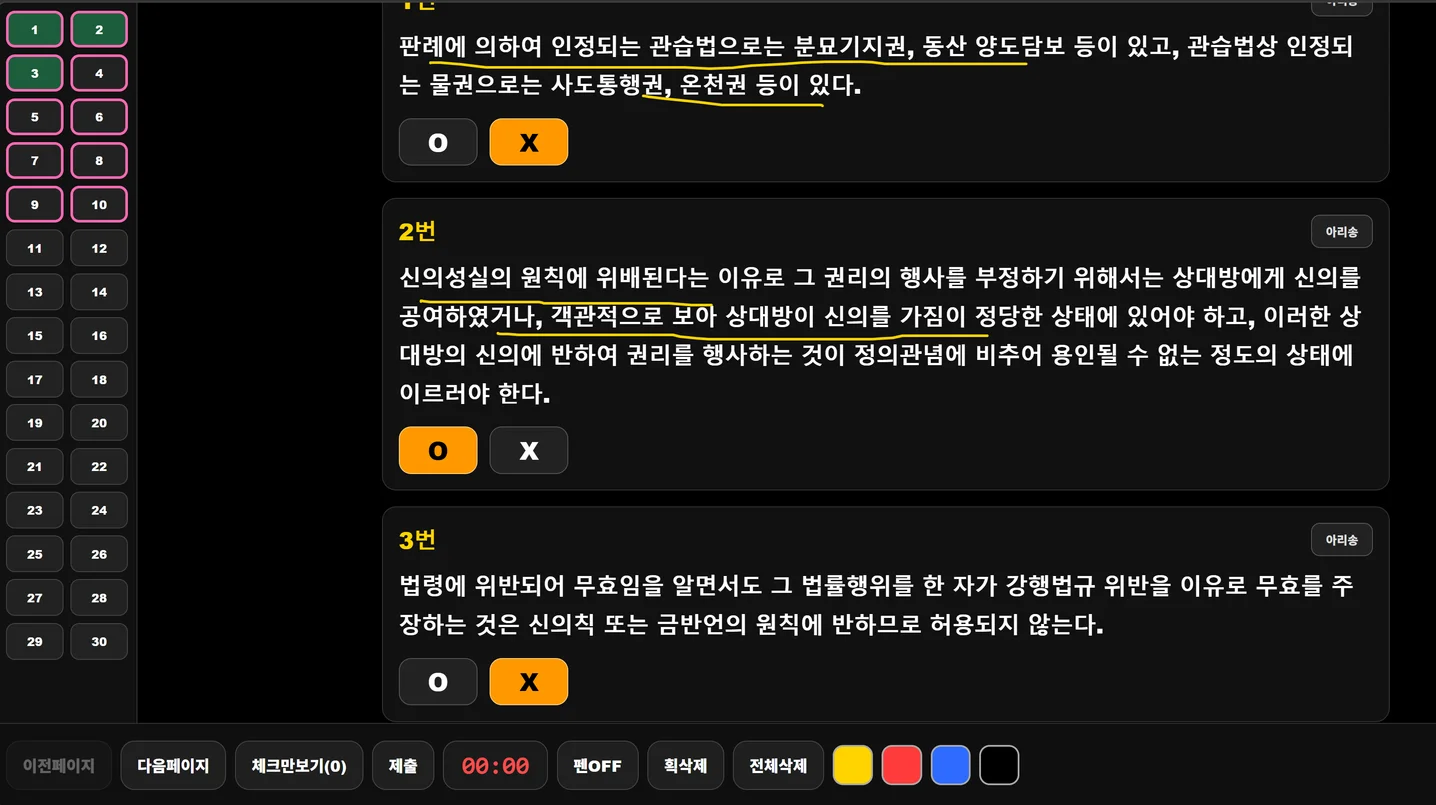Click the 00:00 timer display
1436x805 pixels.
pyautogui.click(x=495, y=766)
